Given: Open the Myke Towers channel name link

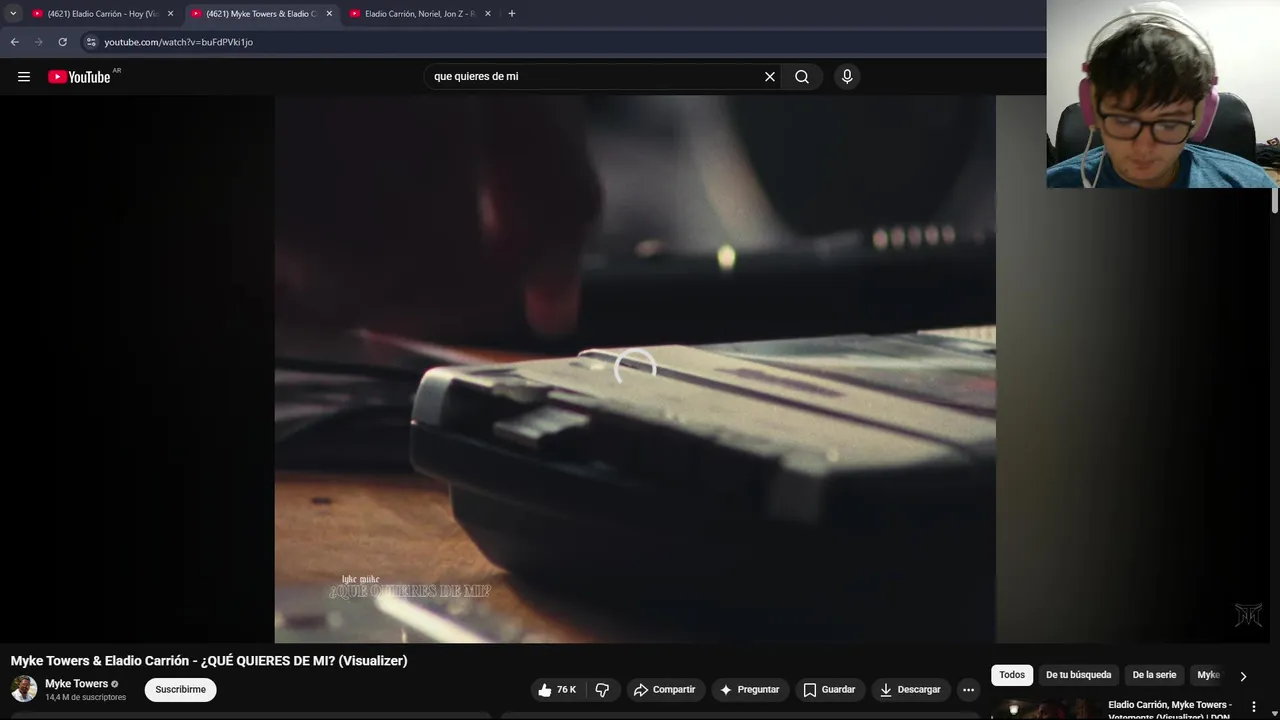Looking at the screenshot, I should point(76,684).
